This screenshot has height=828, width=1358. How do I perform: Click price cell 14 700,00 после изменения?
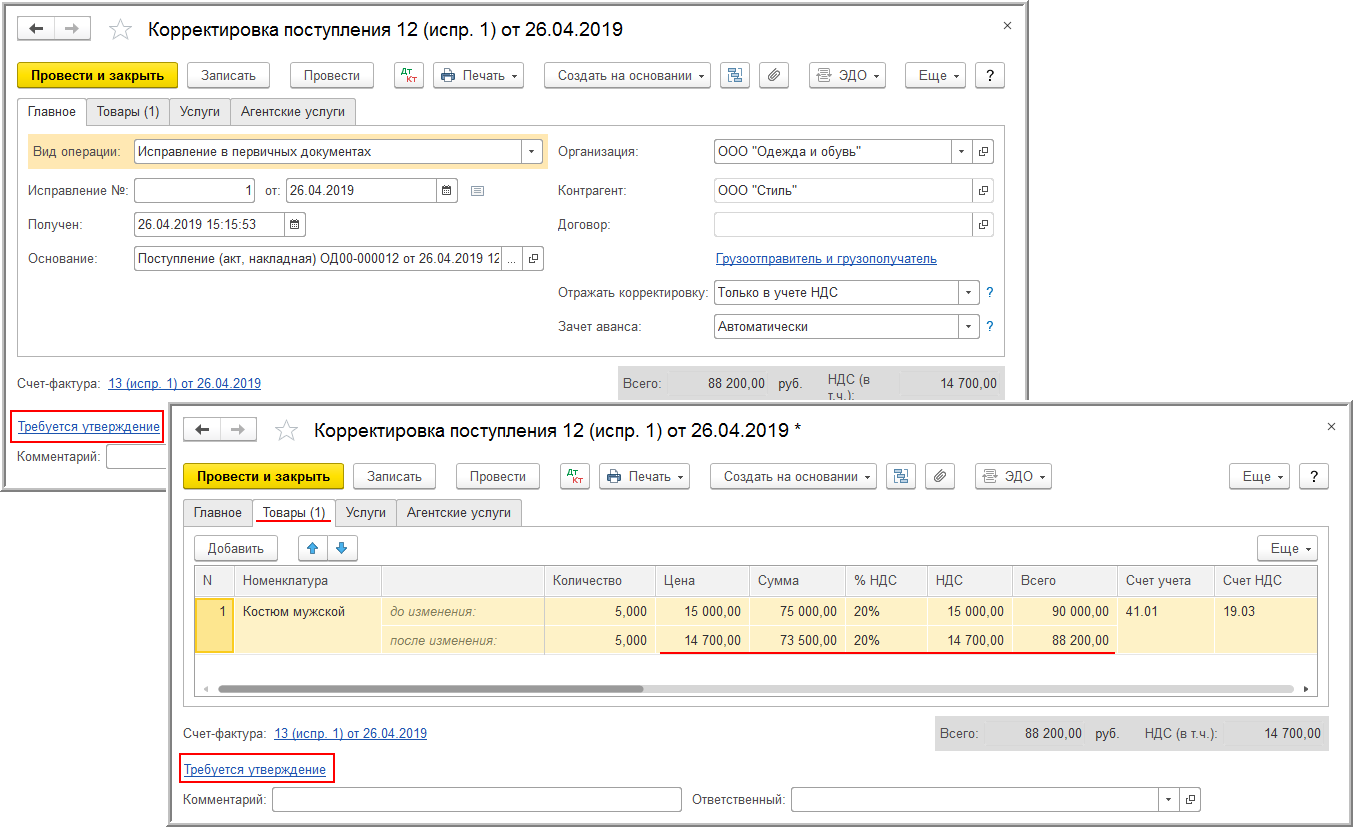click(x=702, y=640)
